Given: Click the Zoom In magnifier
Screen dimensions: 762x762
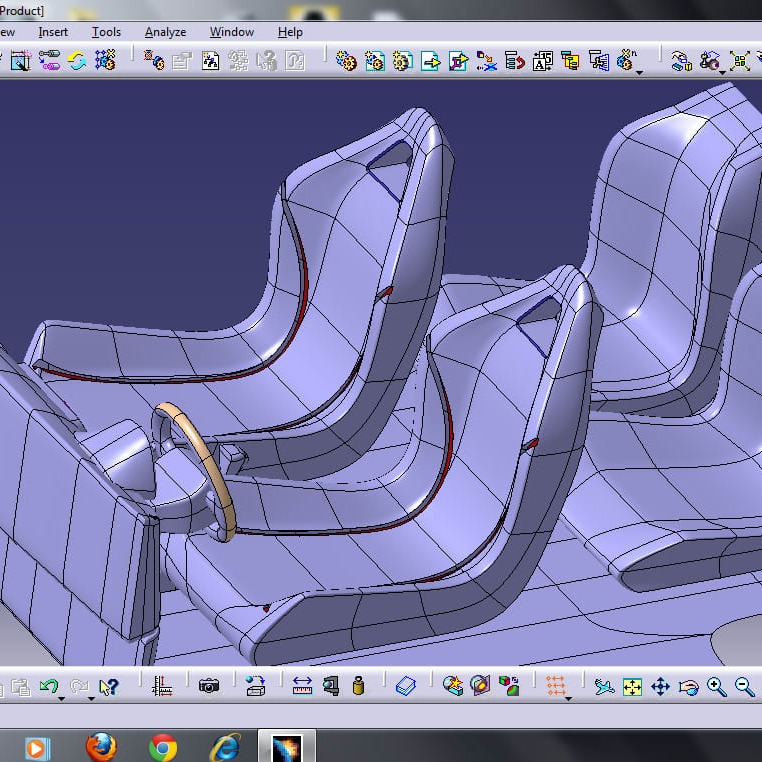Looking at the screenshot, I should click(716, 686).
